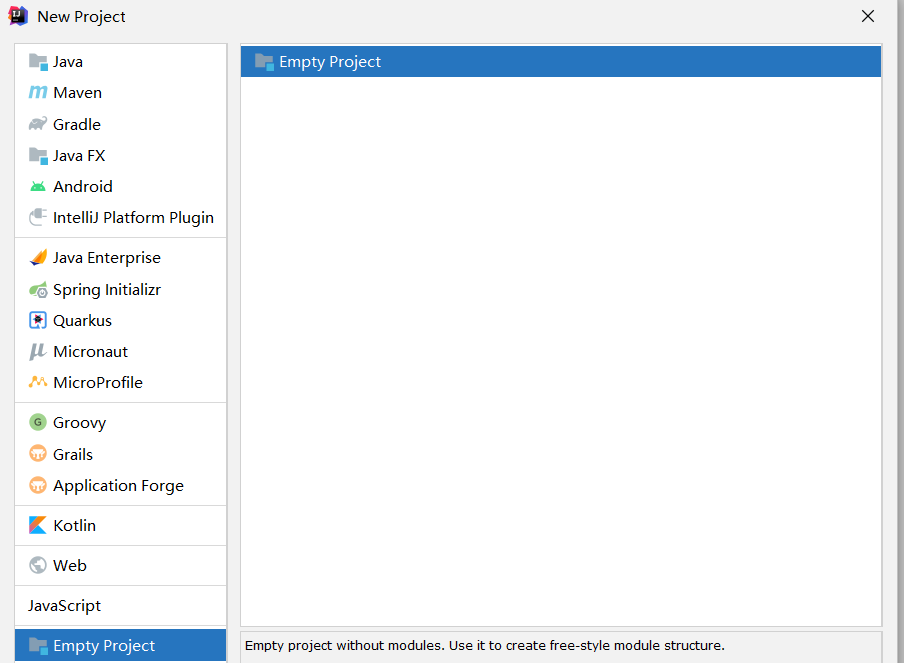
Task: Select Empty Project in the left list
Action: coord(120,646)
